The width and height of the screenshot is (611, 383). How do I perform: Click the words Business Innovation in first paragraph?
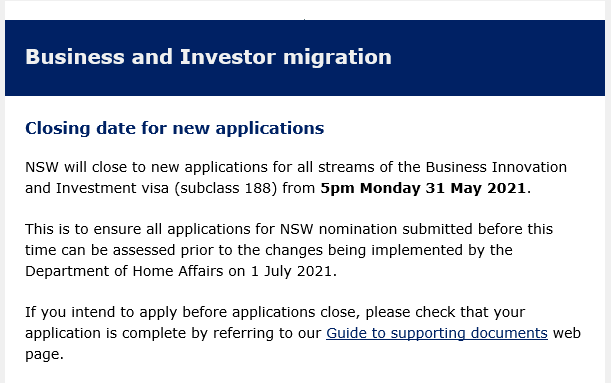tap(496, 167)
